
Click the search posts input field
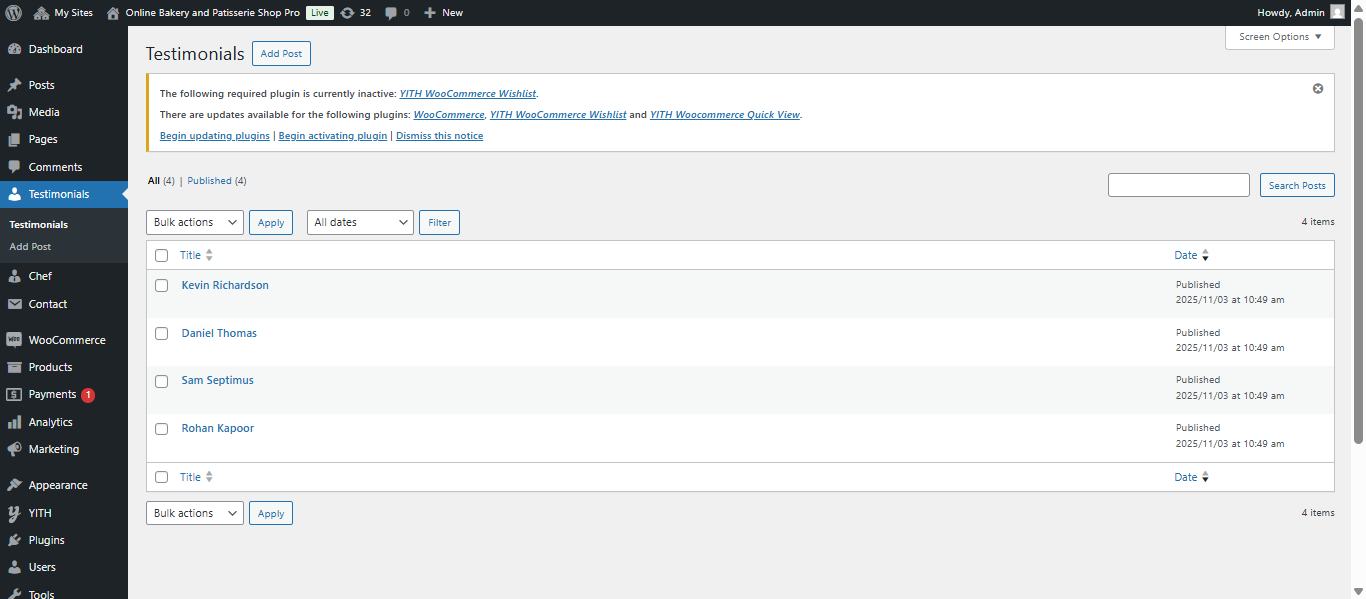pos(1178,185)
